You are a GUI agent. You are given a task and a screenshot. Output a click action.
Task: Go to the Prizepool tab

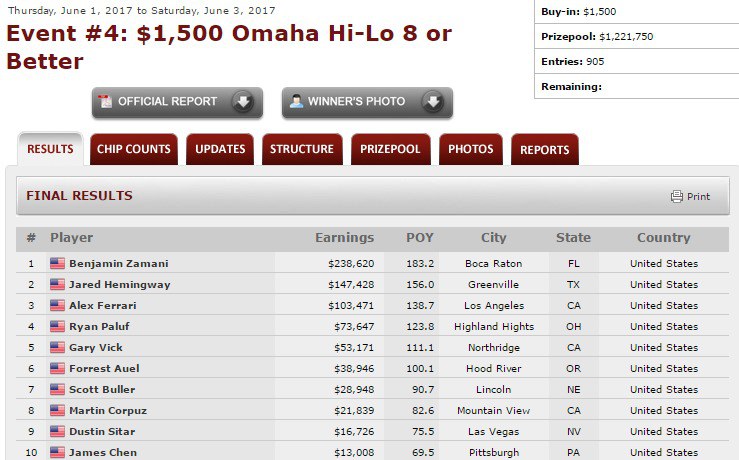[x=391, y=150]
